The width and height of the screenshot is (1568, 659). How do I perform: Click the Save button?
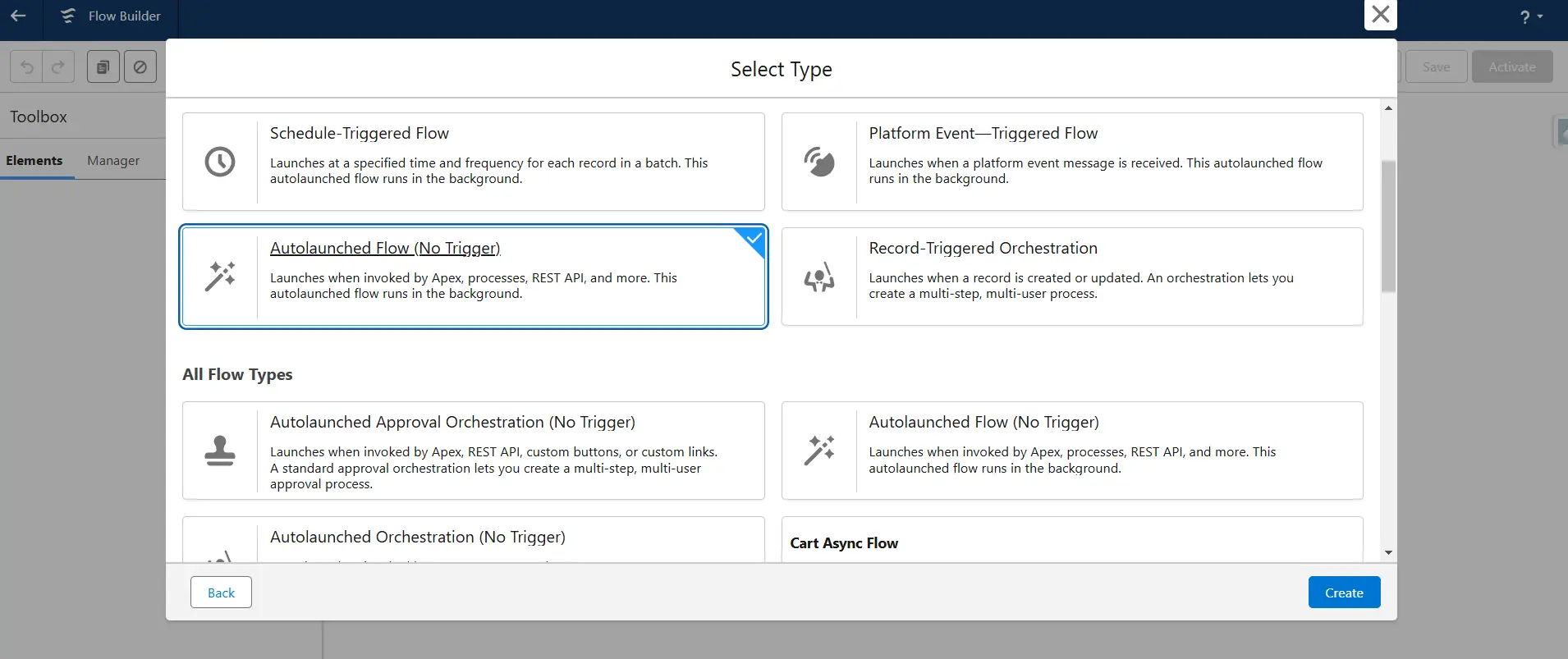click(x=1436, y=66)
